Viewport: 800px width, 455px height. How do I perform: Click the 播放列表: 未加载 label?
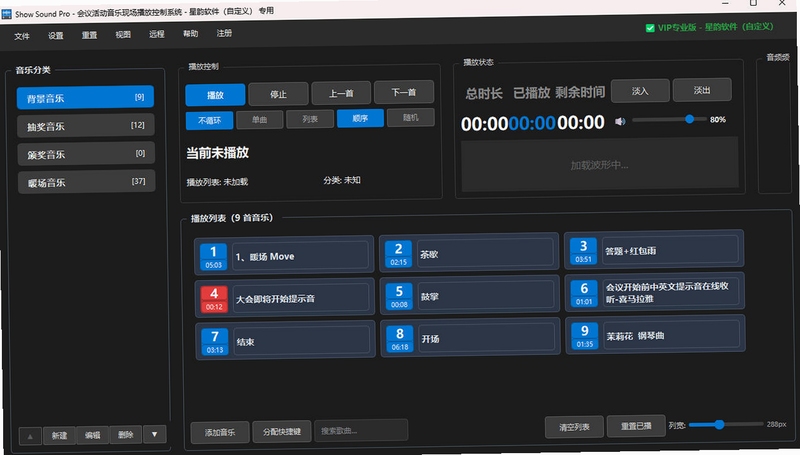pyautogui.click(x=217, y=182)
